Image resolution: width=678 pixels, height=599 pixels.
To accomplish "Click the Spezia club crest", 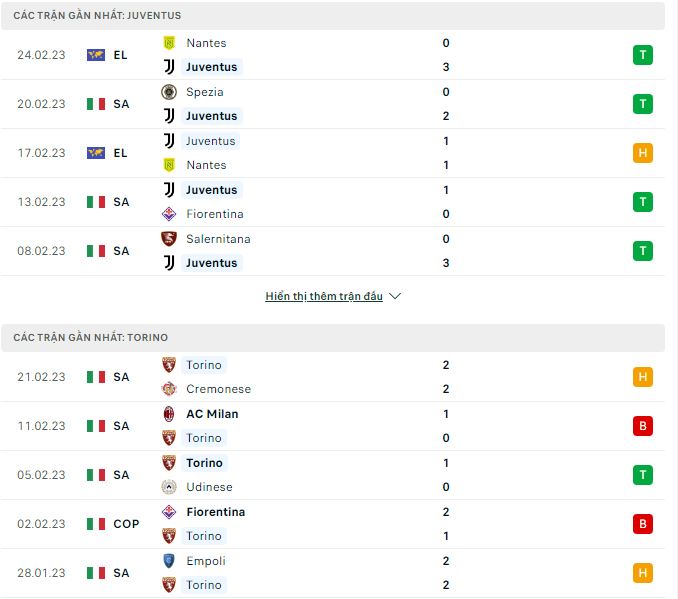I will (169, 92).
